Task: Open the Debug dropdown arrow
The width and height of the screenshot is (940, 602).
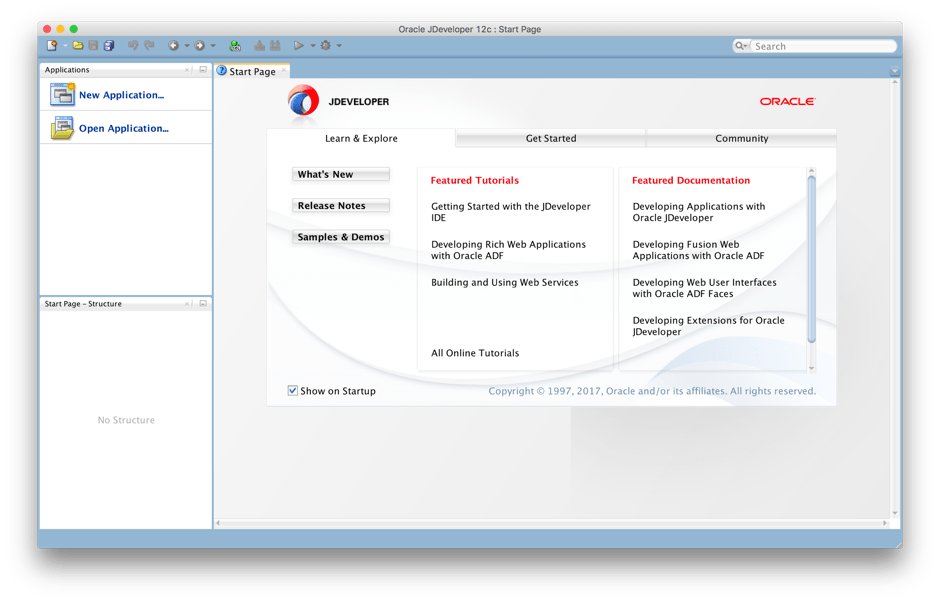Action: coord(339,46)
